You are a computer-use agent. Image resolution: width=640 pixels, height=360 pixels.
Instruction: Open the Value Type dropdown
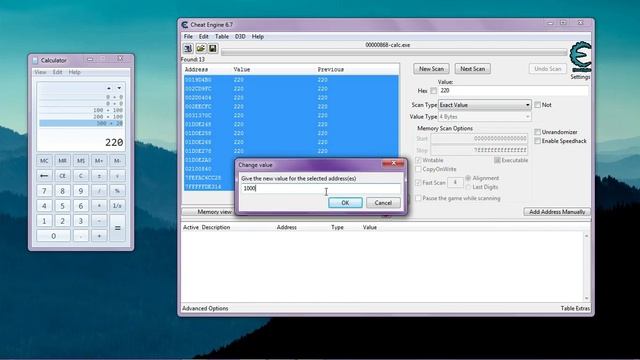(x=484, y=117)
